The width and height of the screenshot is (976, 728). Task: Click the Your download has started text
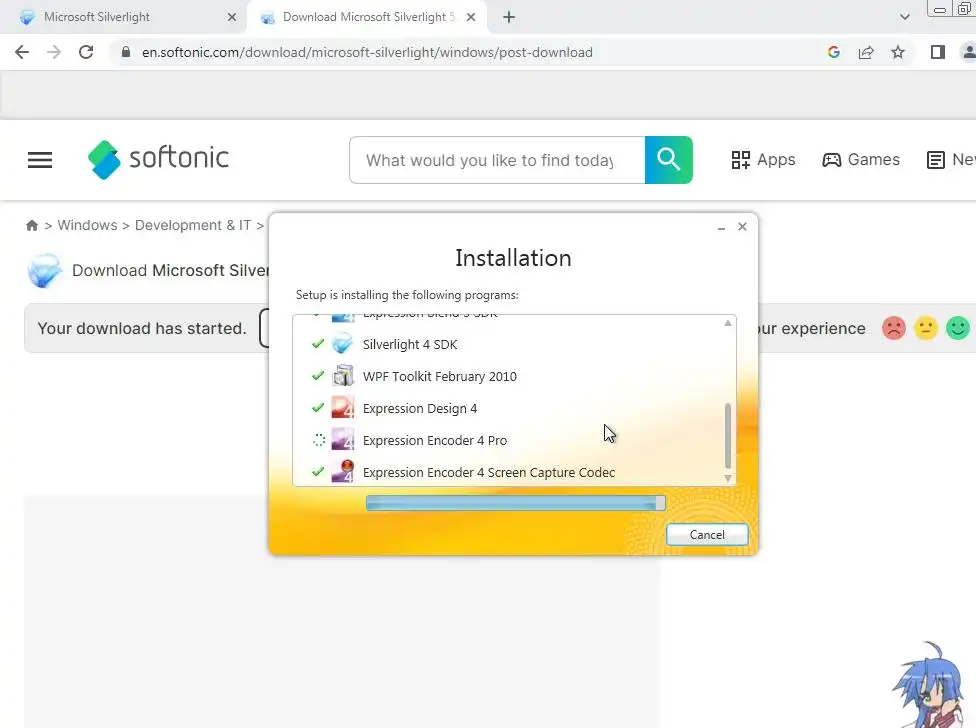pos(142,329)
